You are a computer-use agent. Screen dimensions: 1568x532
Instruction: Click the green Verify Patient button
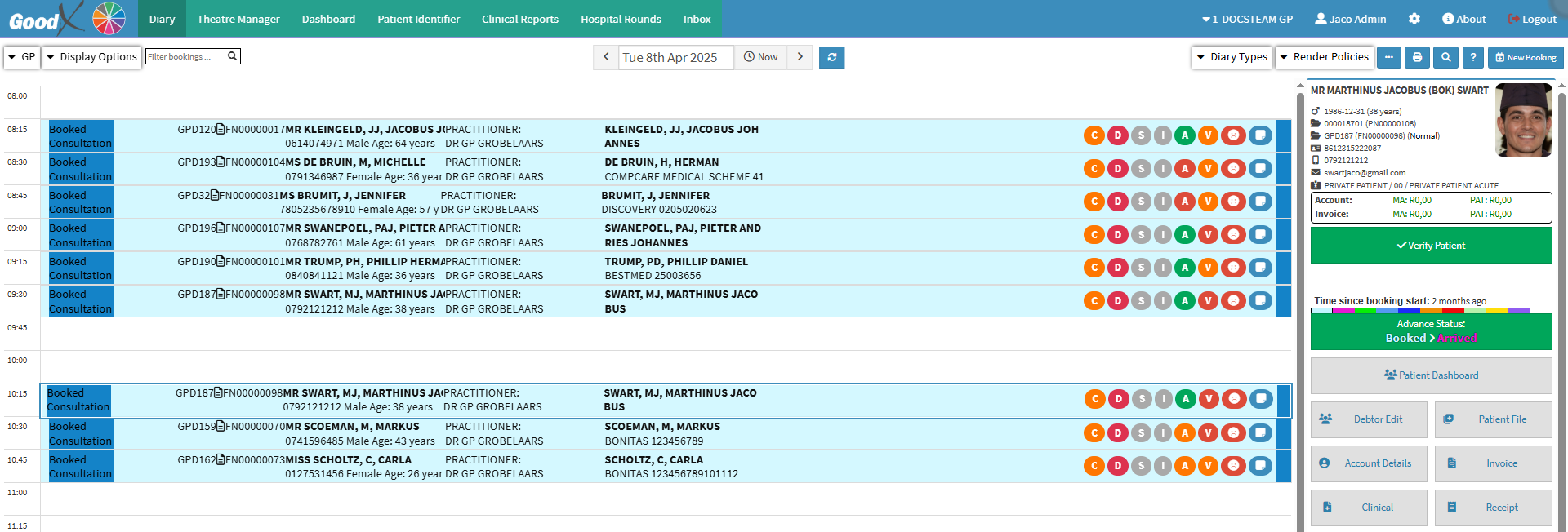1431,246
